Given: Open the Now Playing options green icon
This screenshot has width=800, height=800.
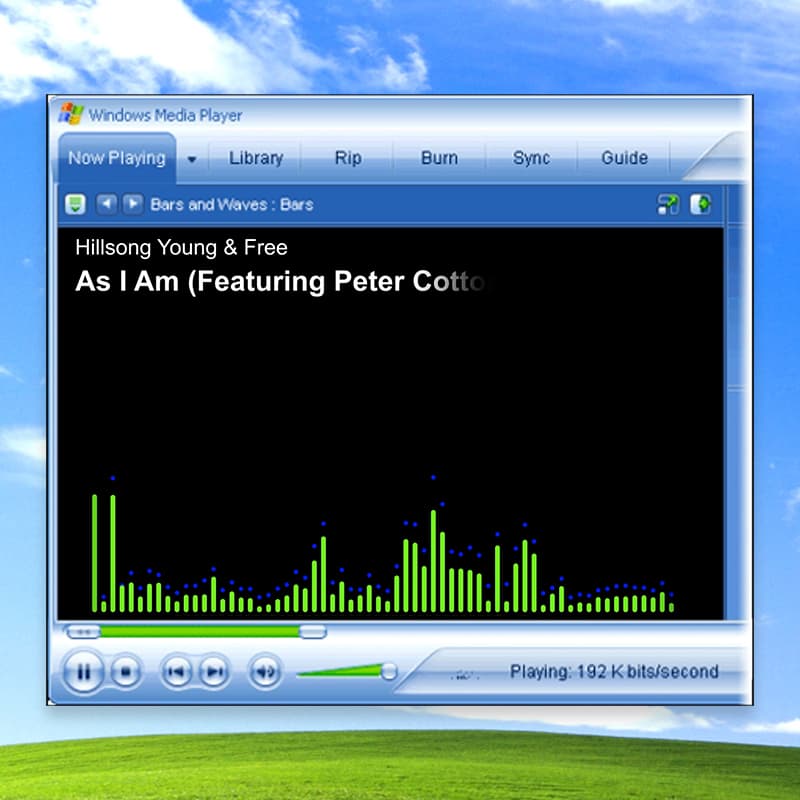Looking at the screenshot, I should click(x=76, y=205).
